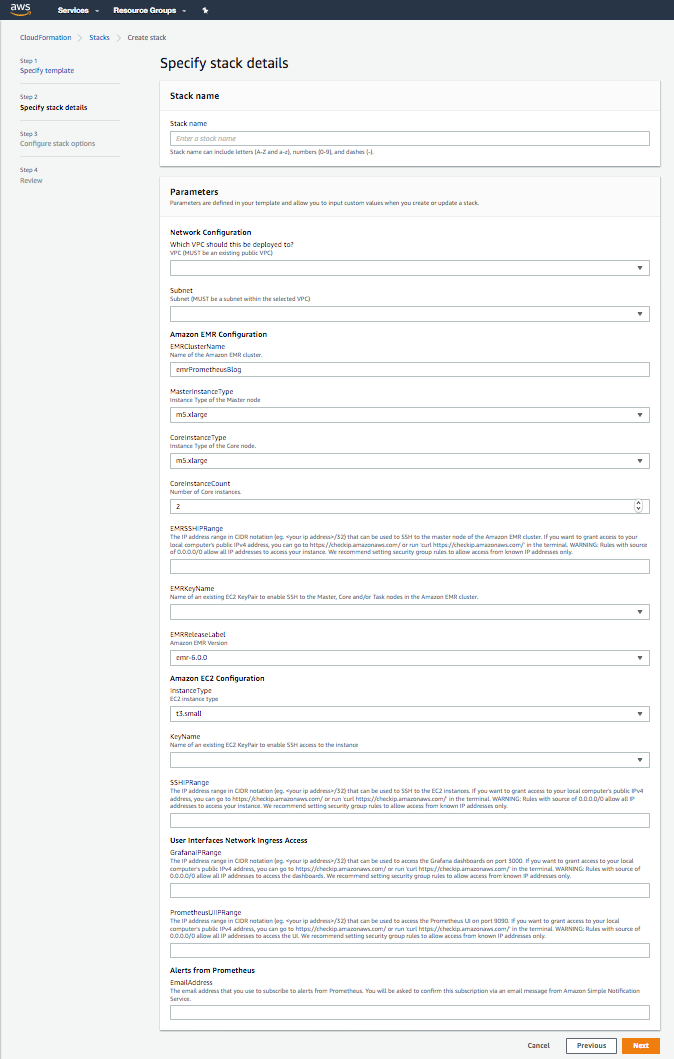This screenshot has width=674, height=1059.
Task: Click the orange Next button
Action: coord(641,1045)
